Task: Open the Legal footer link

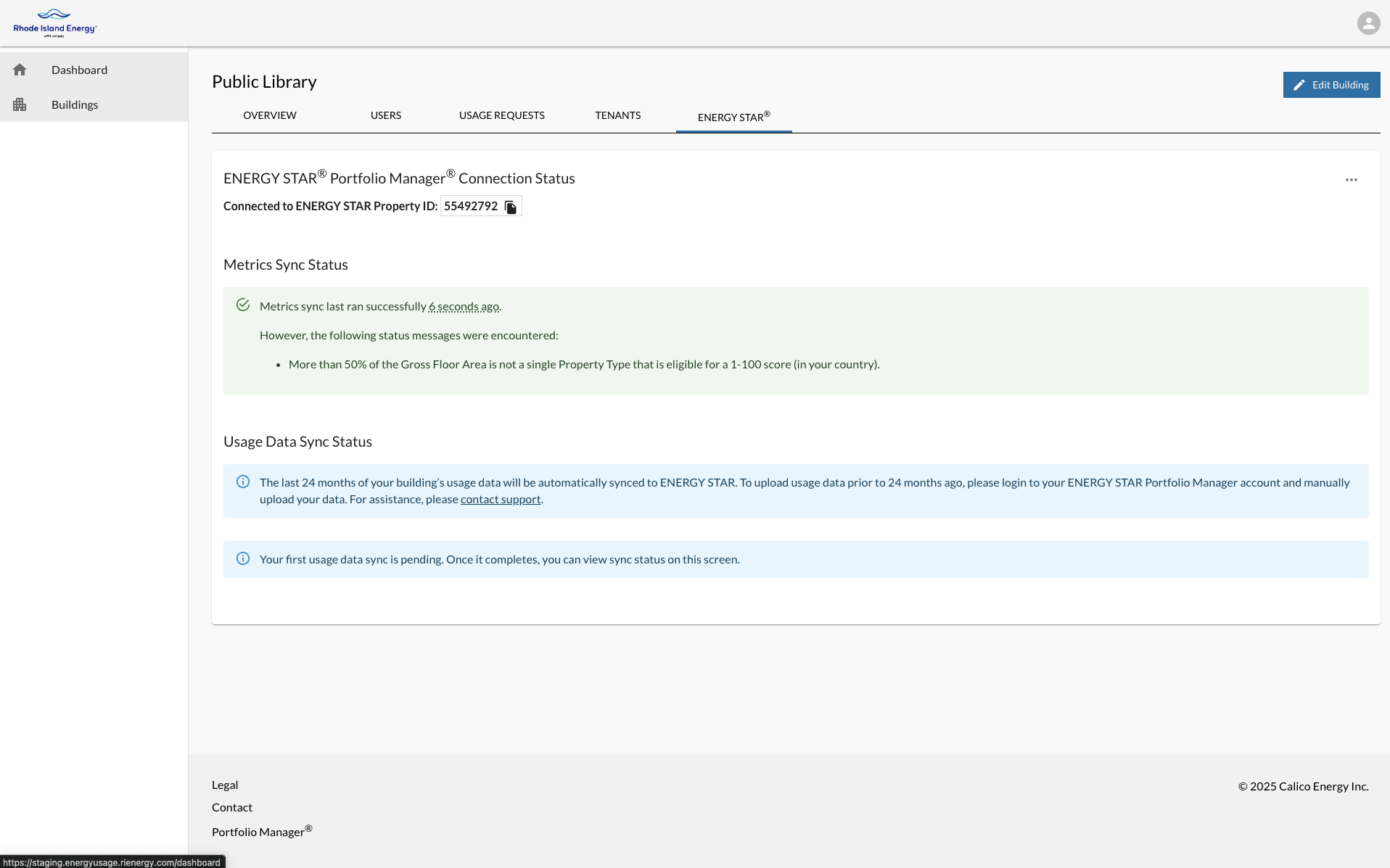Action: (225, 785)
